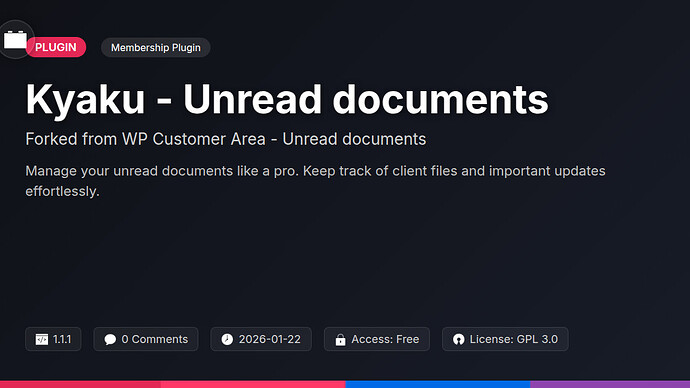Click the 'Forked from WP Customer Area' subtitle
This screenshot has height=388, width=690.
(226, 139)
